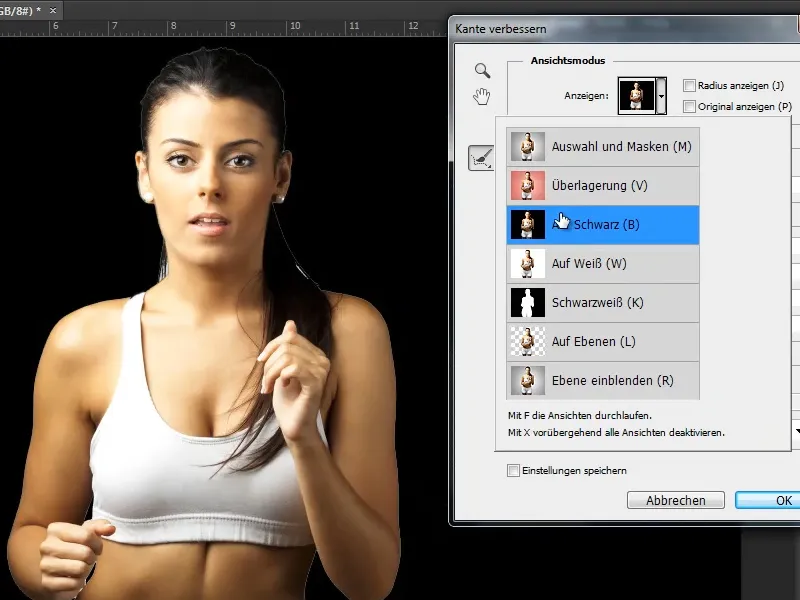Choose Auf Schwarz (B) view mode
800x600 pixels.
(603, 225)
